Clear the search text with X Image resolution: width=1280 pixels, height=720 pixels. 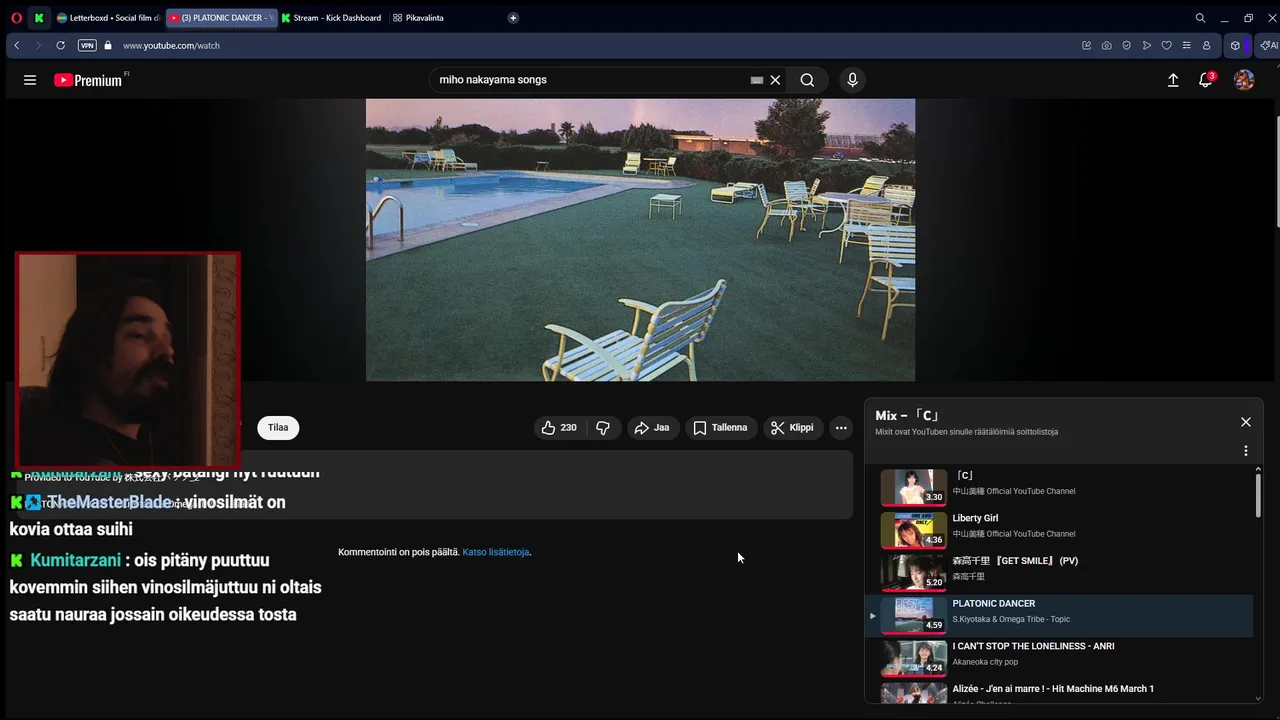775,80
